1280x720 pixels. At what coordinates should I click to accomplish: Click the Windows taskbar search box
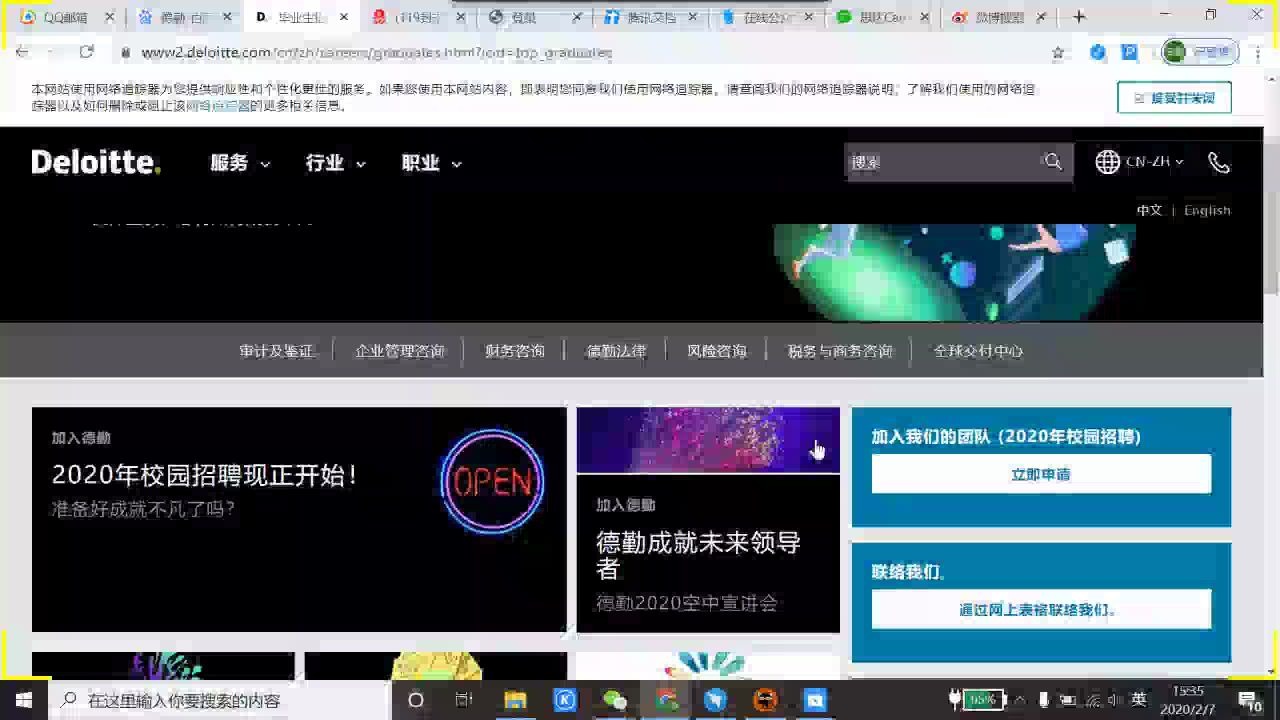221,700
